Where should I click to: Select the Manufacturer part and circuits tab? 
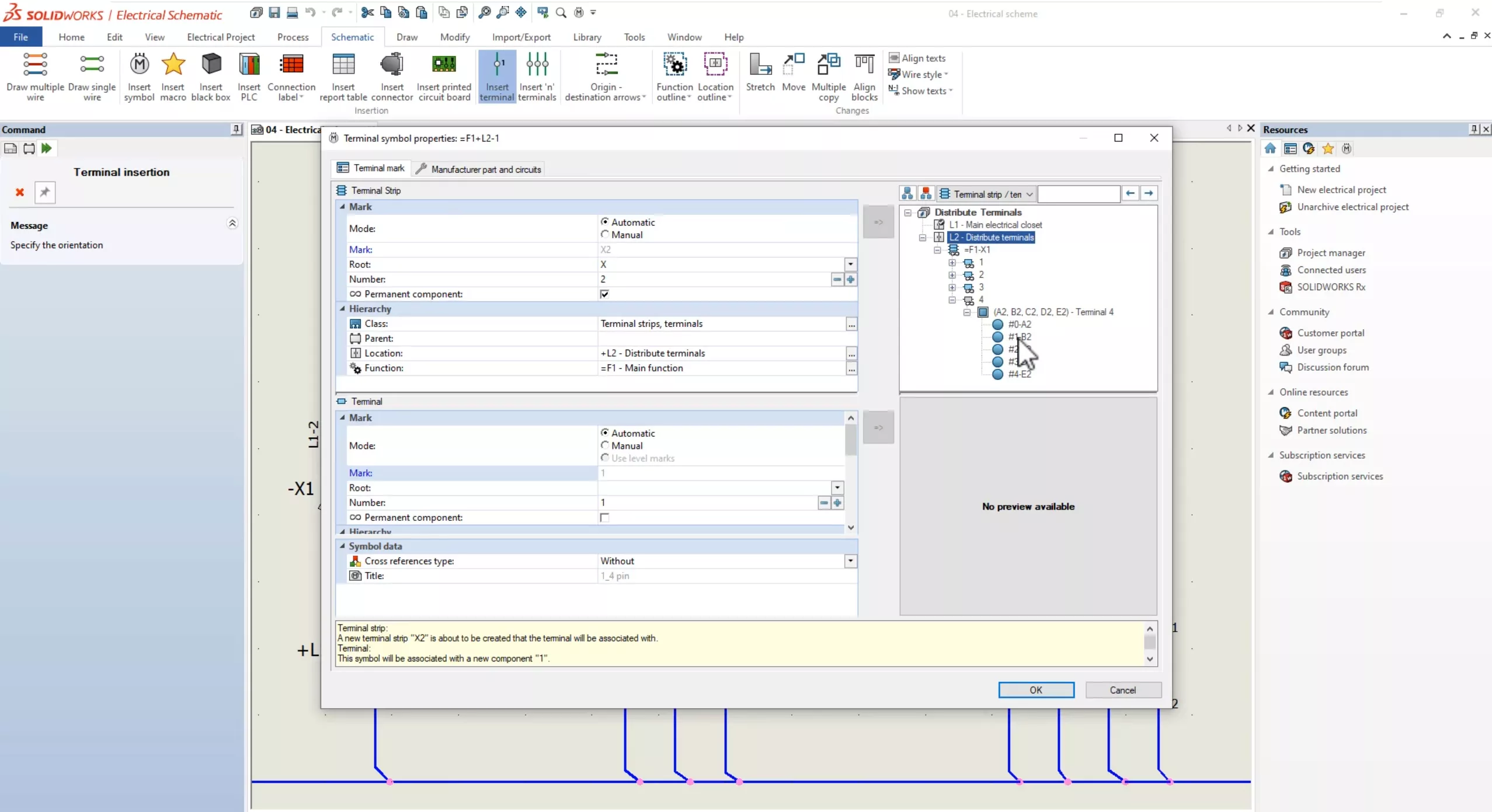tap(485, 168)
